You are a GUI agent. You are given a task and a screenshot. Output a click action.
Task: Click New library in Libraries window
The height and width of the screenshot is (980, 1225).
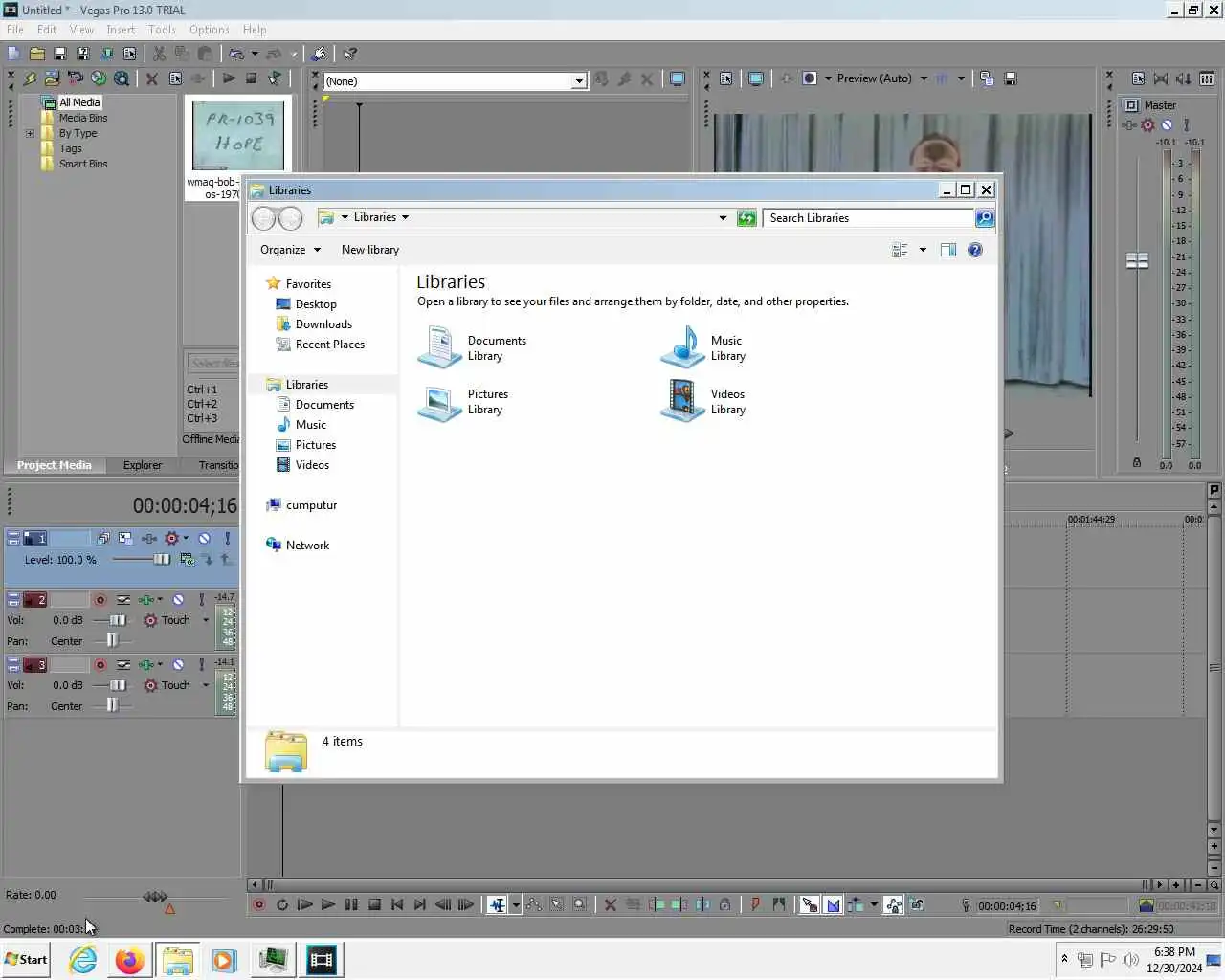point(370,250)
